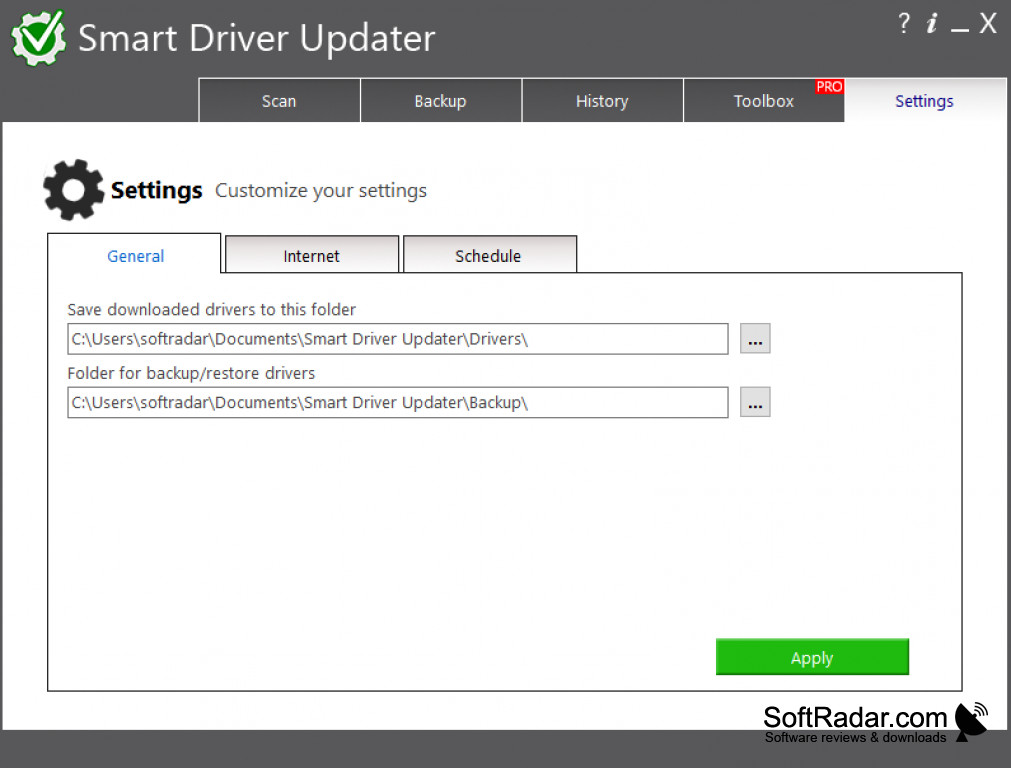Switch to the Scan tab

click(x=279, y=101)
